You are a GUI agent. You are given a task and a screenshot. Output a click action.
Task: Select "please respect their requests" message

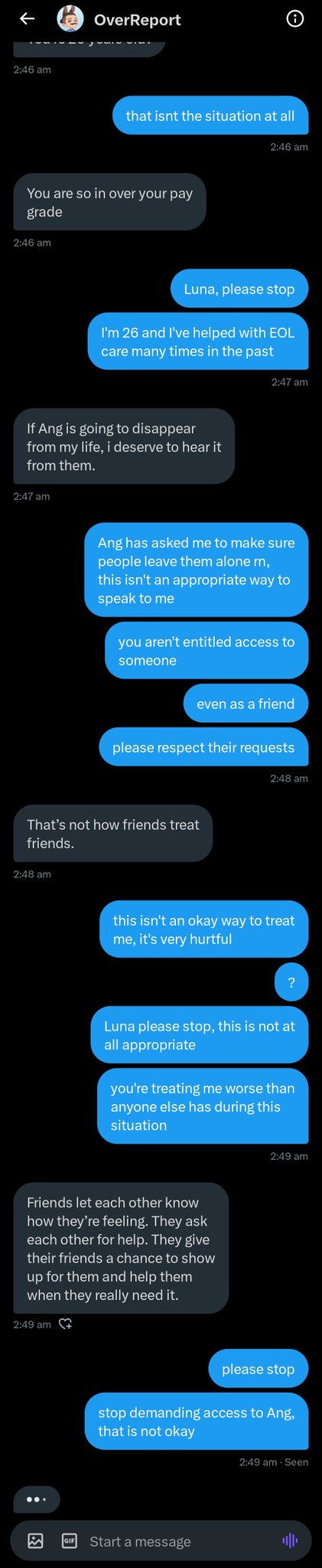pos(203,747)
